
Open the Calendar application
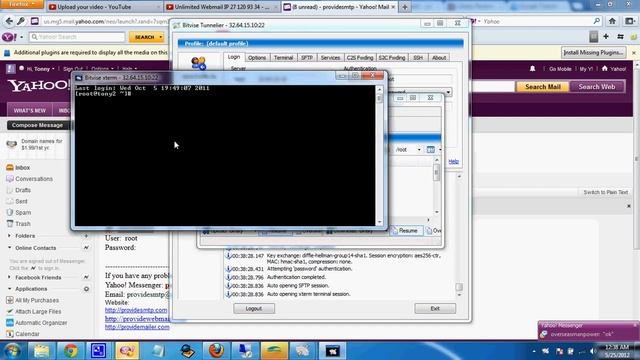click(x=27, y=334)
